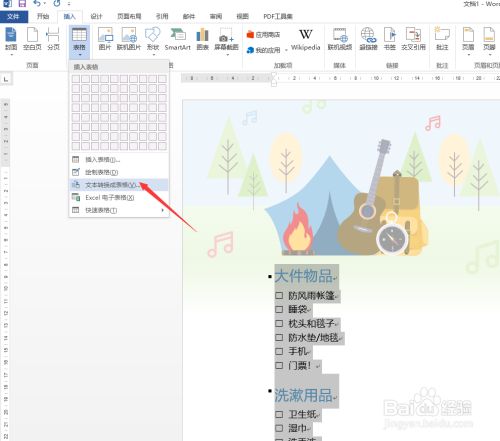Viewport: 500px width, 441px height.
Task: Choose 插入表格(I)... from the menu
Action: [x=119, y=160]
